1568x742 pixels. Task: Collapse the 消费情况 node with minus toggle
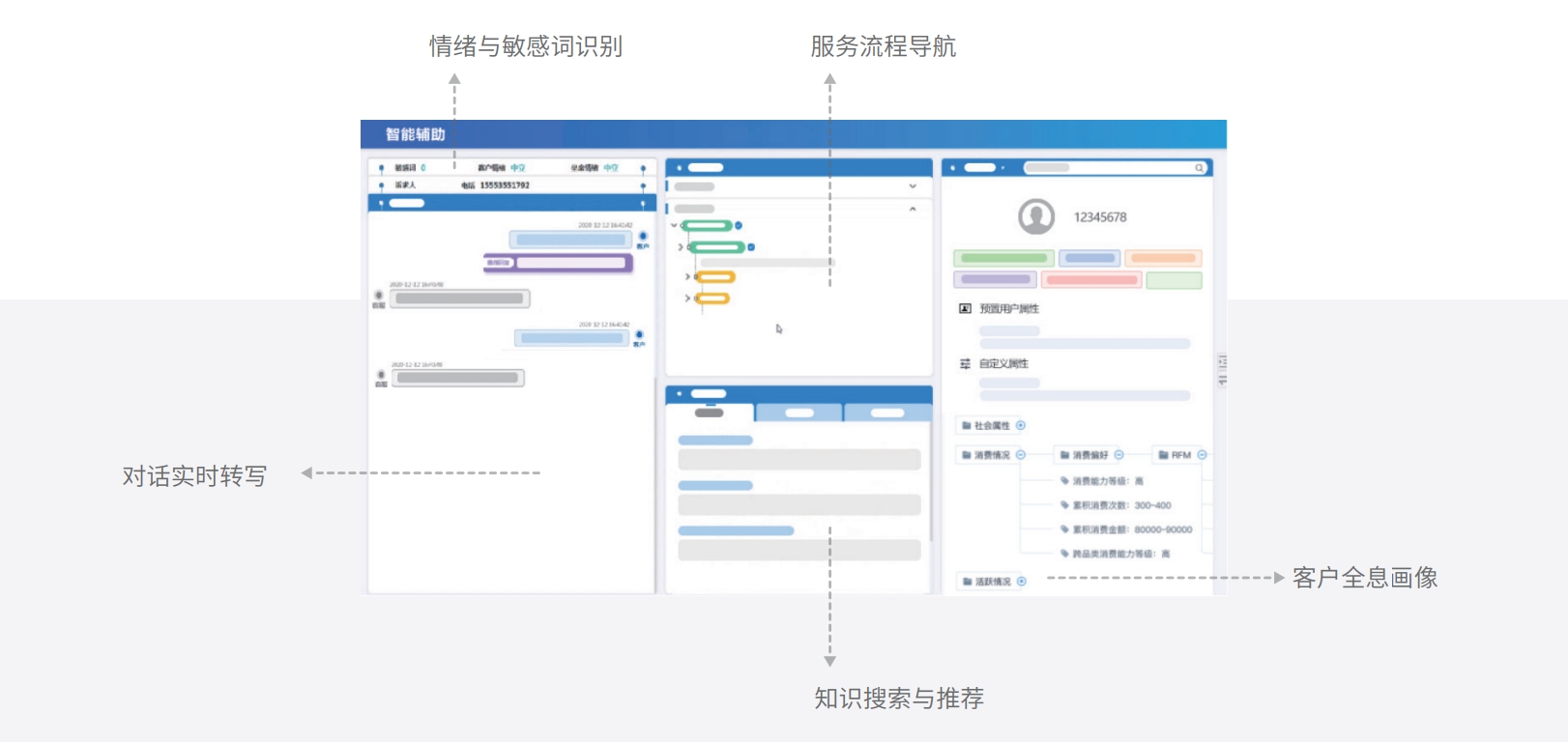tap(1021, 455)
